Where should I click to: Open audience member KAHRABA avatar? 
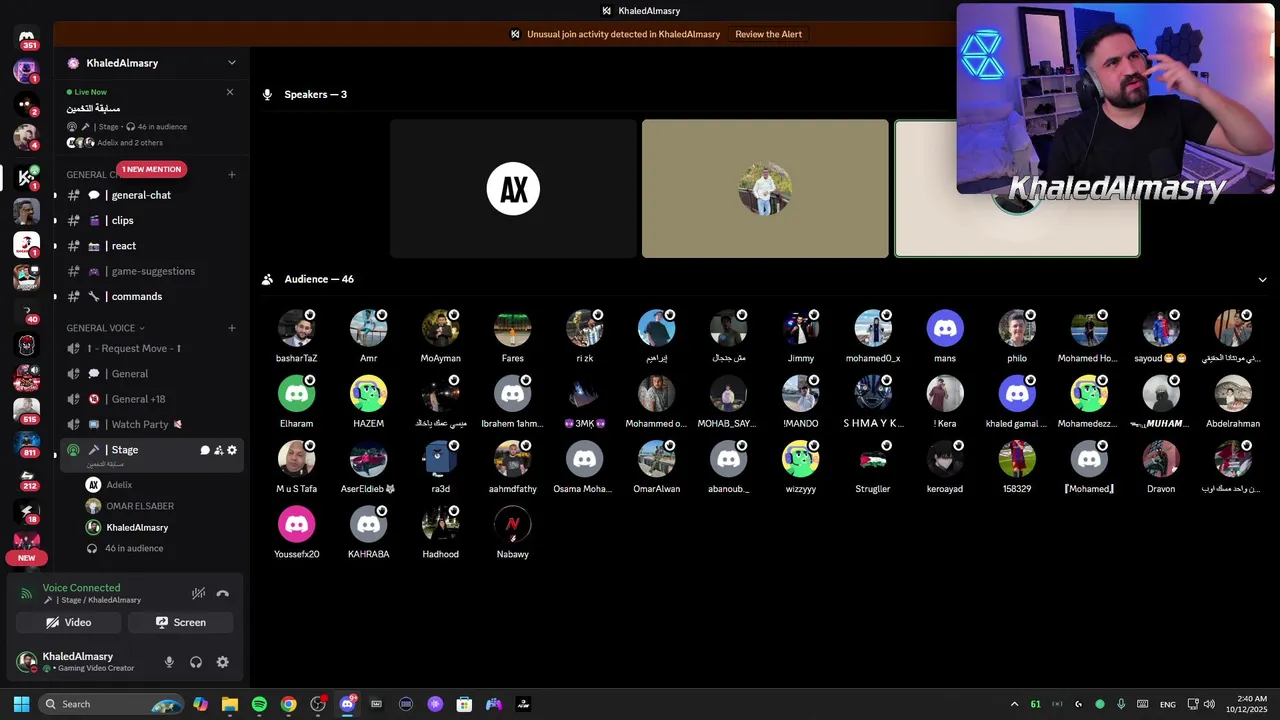tap(368, 524)
